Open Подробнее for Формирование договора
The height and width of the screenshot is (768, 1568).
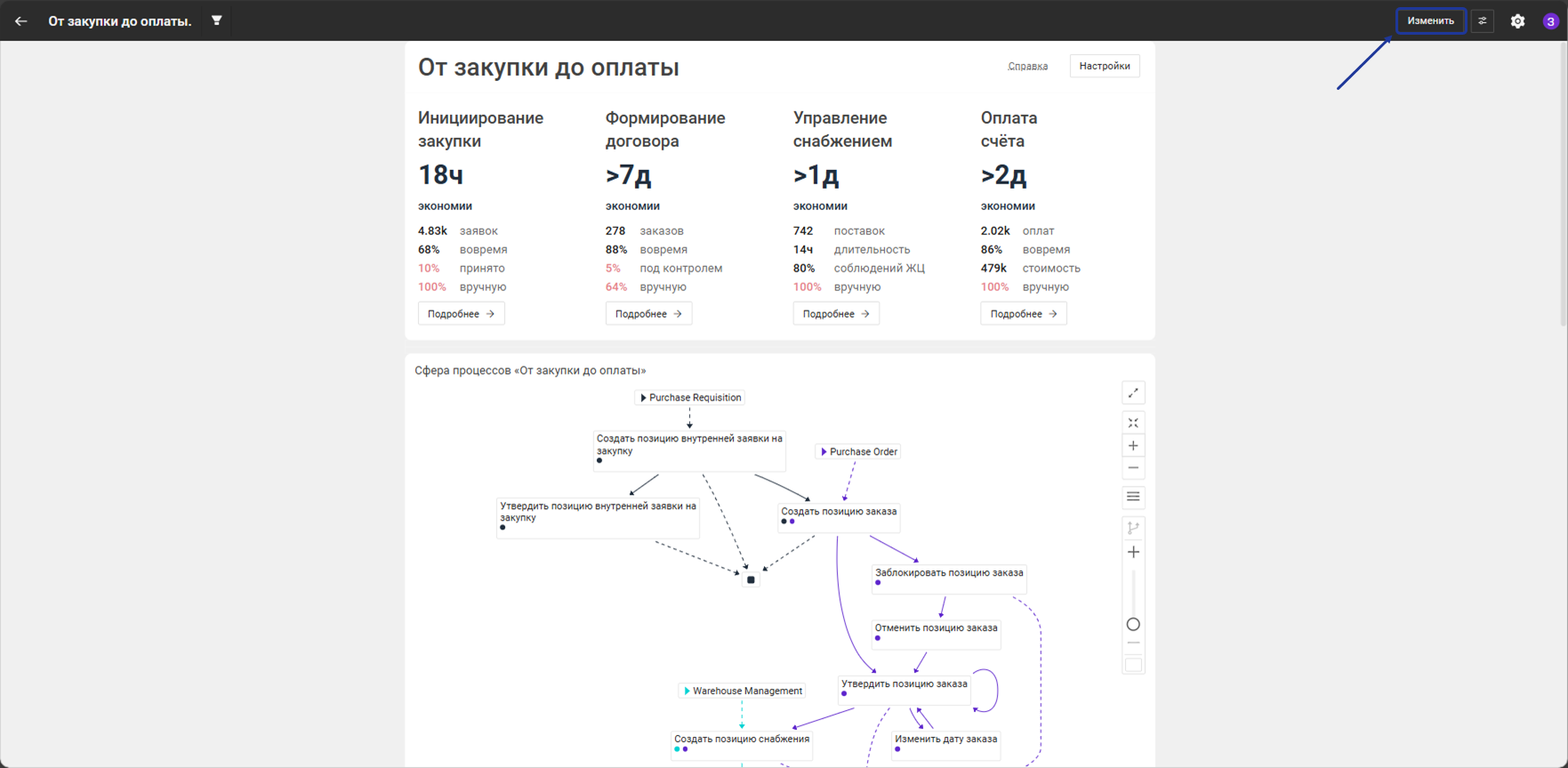tap(648, 313)
